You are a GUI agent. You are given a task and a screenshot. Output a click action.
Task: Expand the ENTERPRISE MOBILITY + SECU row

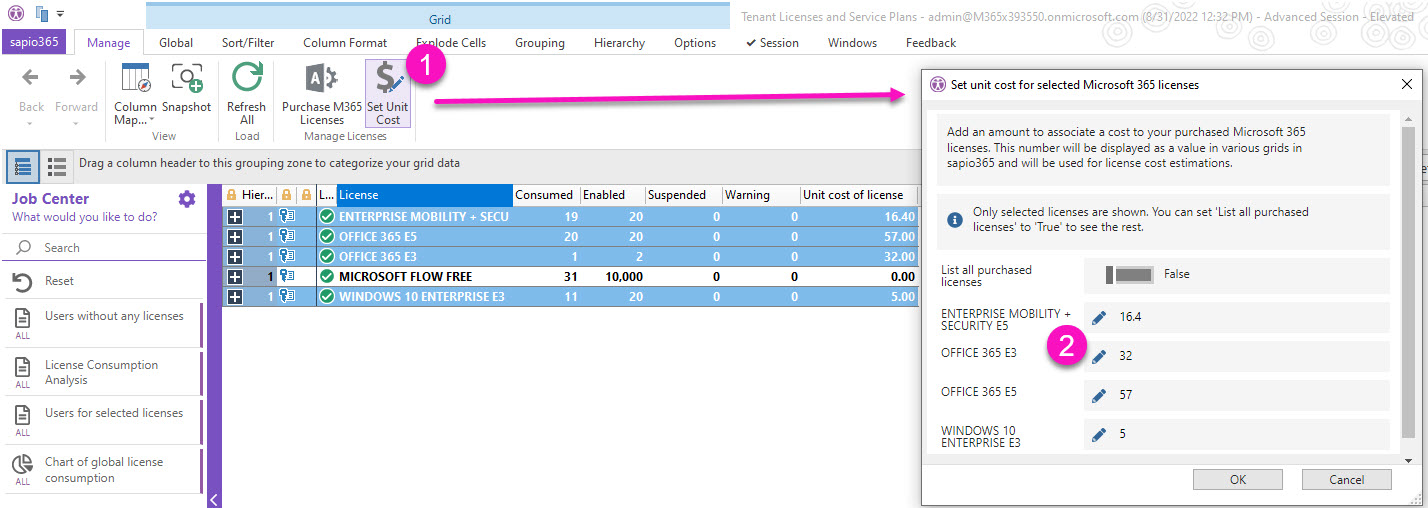coord(235,216)
